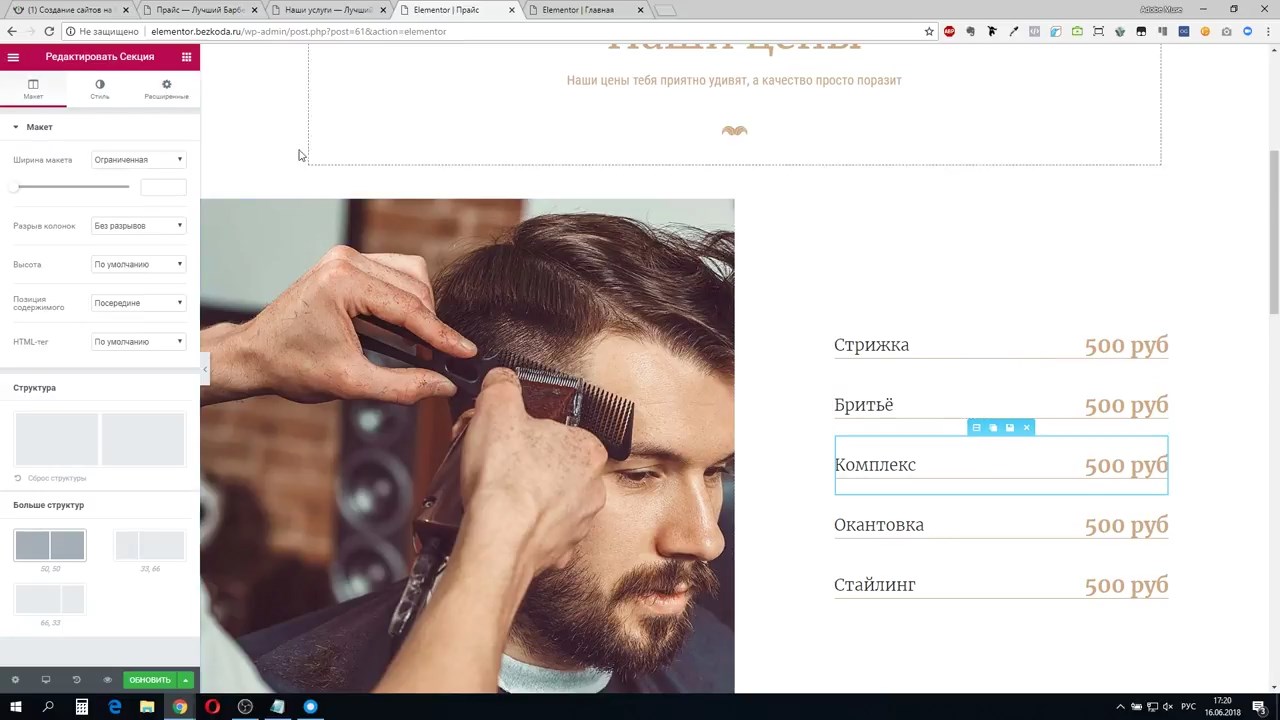Open the Позиция содержимого dropdown

click(138, 303)
